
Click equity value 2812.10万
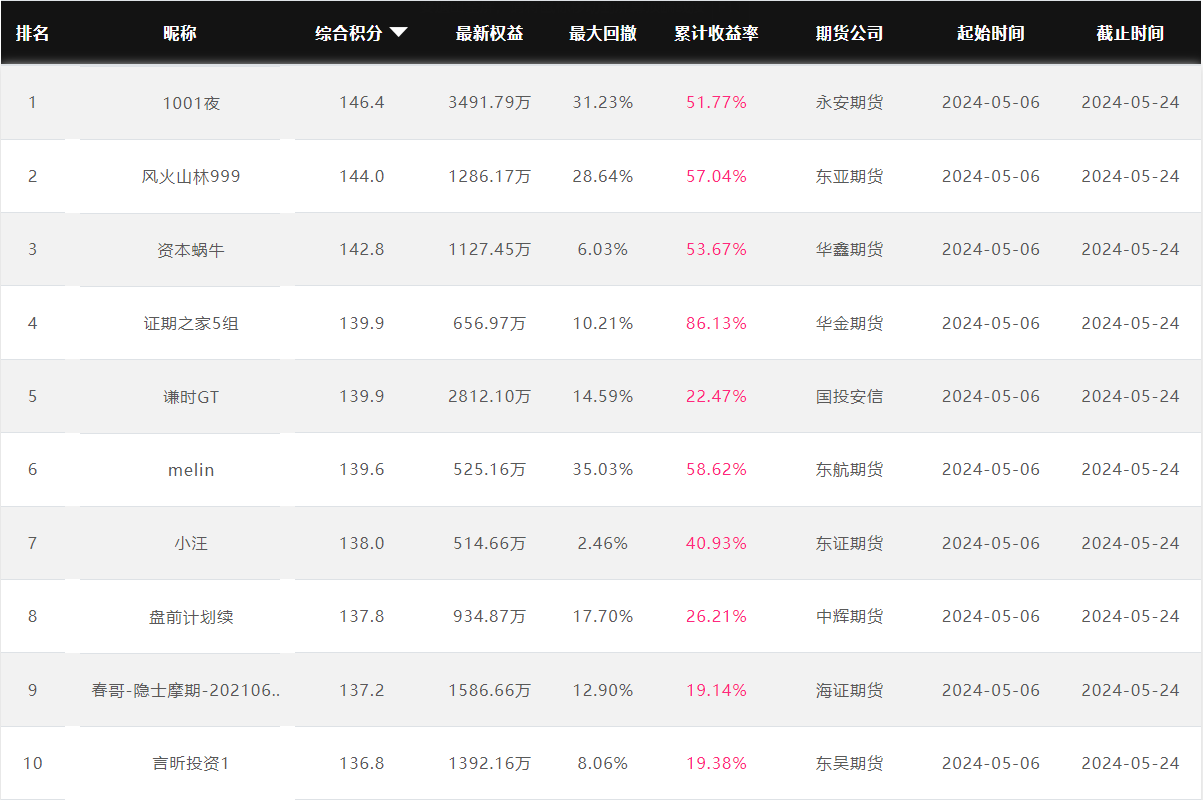tap(489, 396)
